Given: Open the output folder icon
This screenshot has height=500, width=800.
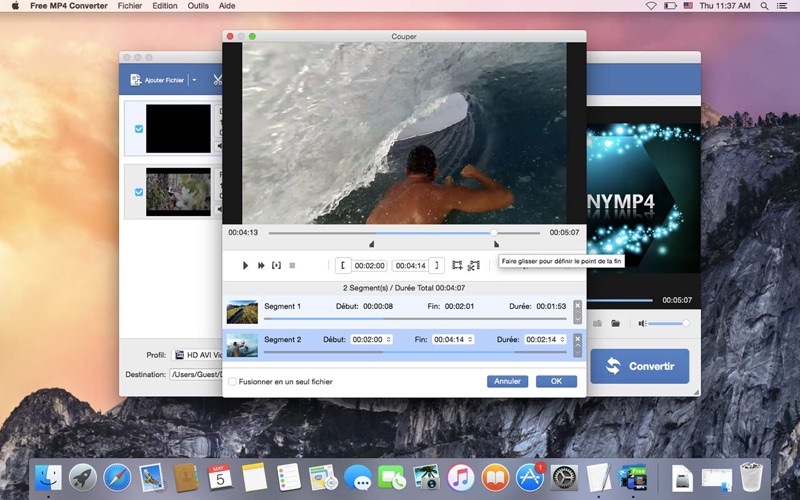Looking at the screenshot, I should (x=616, y=323).
